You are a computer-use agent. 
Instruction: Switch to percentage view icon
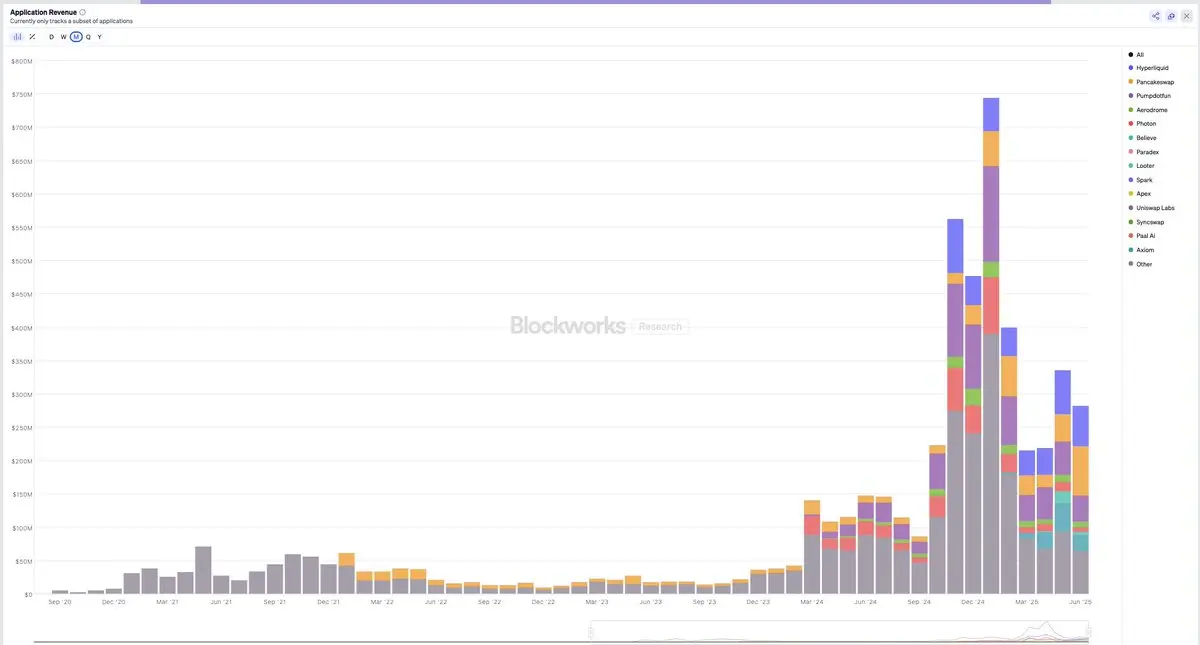[33, 37]
